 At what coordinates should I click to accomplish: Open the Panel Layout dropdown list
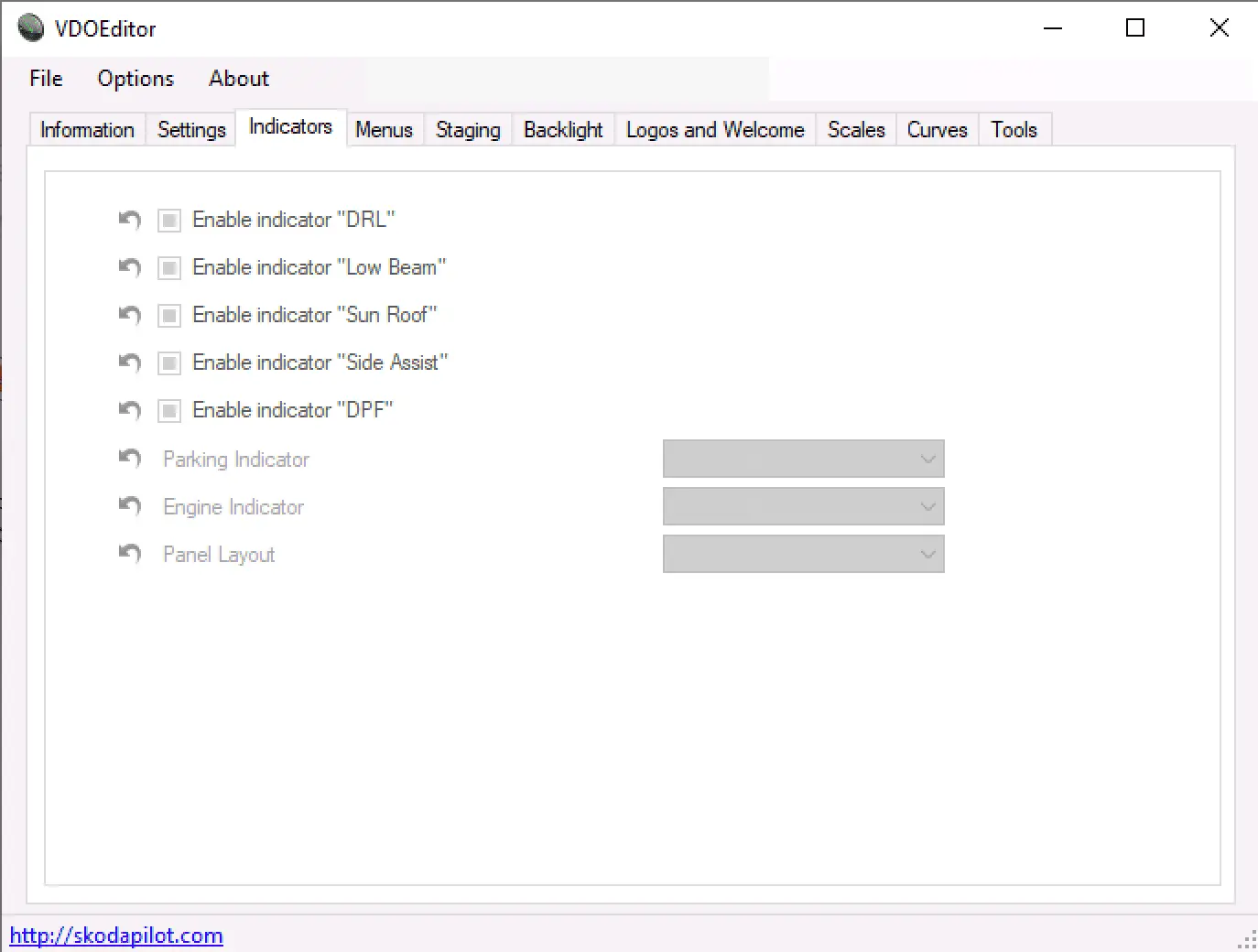[803, 554]
